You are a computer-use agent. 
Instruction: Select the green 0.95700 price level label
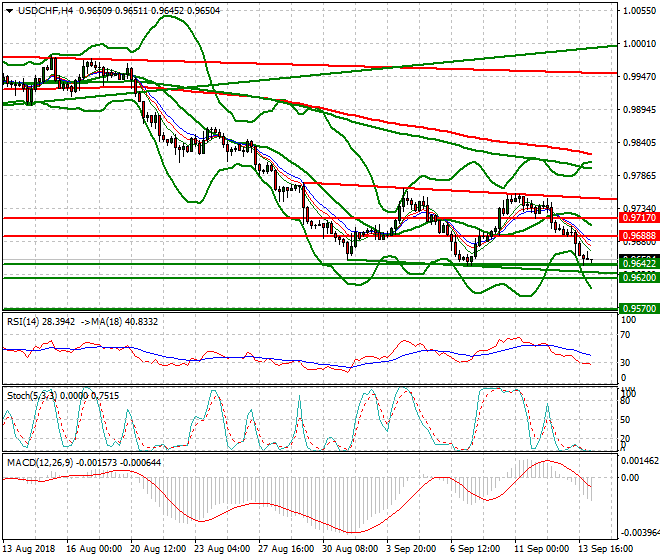[639, 309]
